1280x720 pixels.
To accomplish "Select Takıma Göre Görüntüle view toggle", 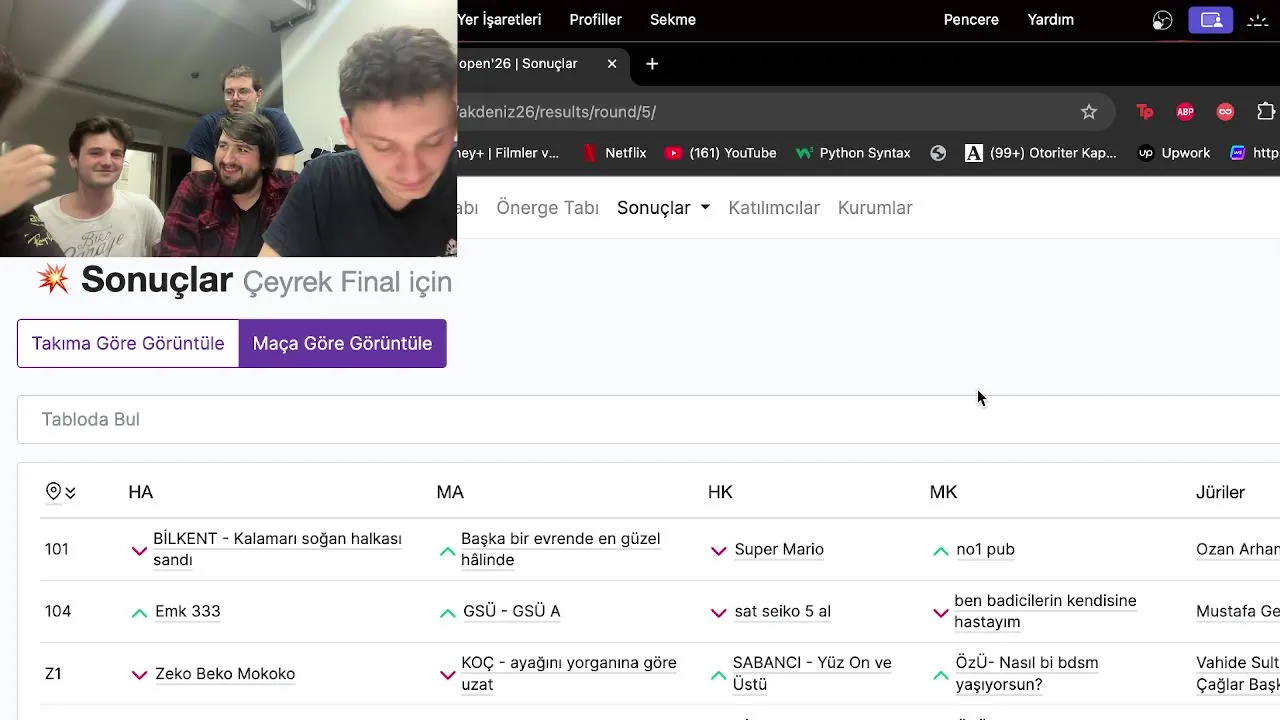I will 128,343.
